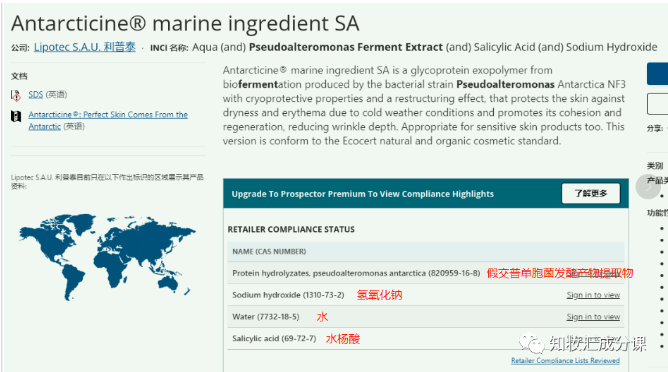The image size is (668, 372).
Task: Click the brochure icon beside Antarcticine document
Action: (16, 116)
